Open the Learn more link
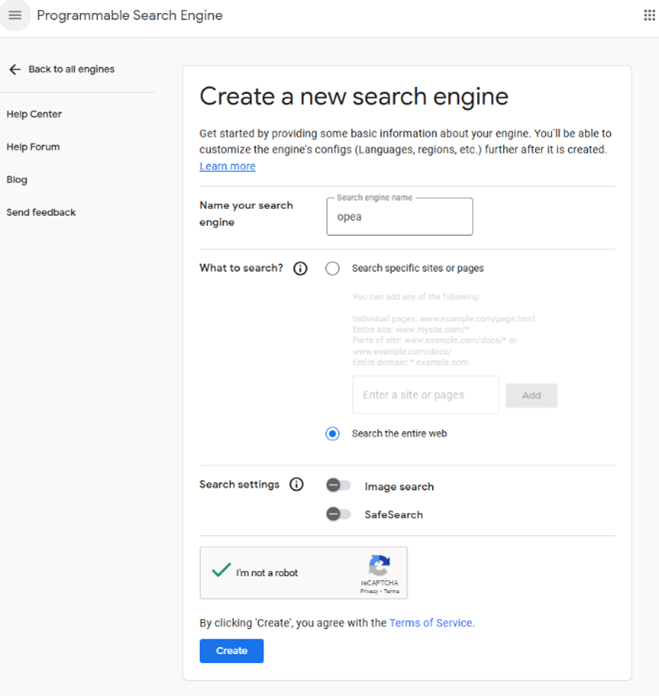Viewport: 659px width, 696px height. click(227, 166)
